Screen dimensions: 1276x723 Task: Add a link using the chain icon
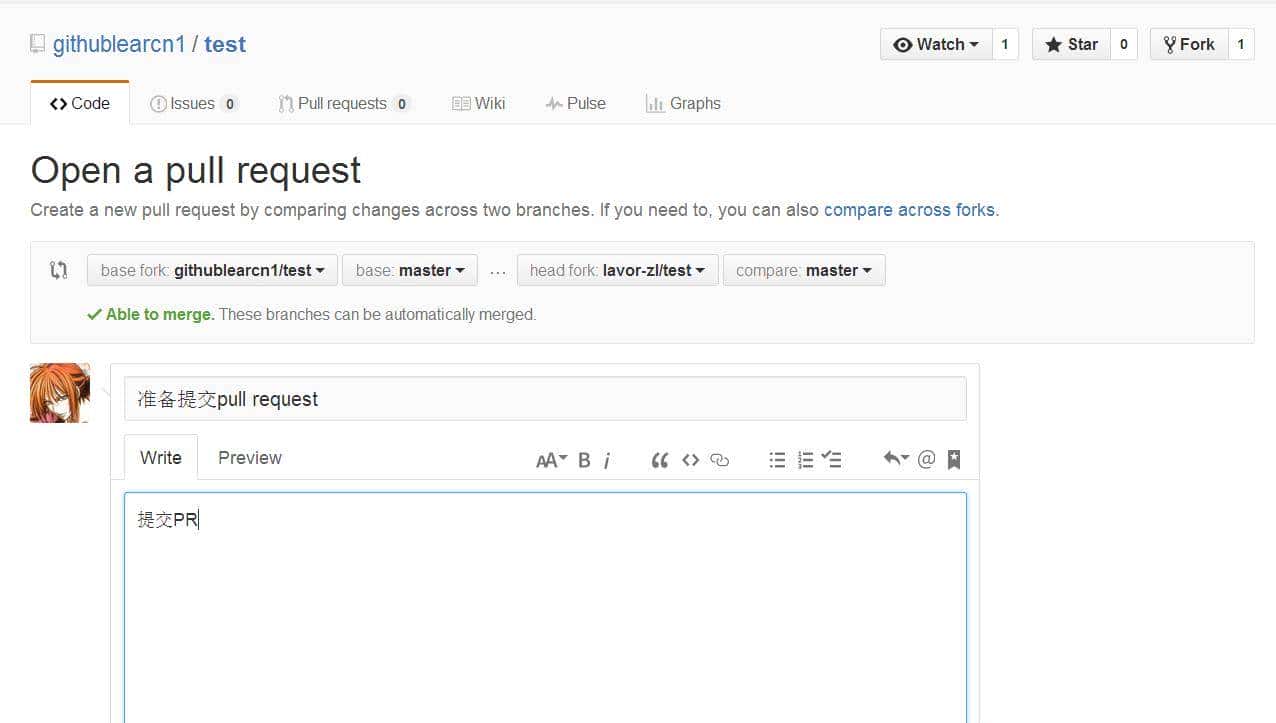(x=719, y=460)
